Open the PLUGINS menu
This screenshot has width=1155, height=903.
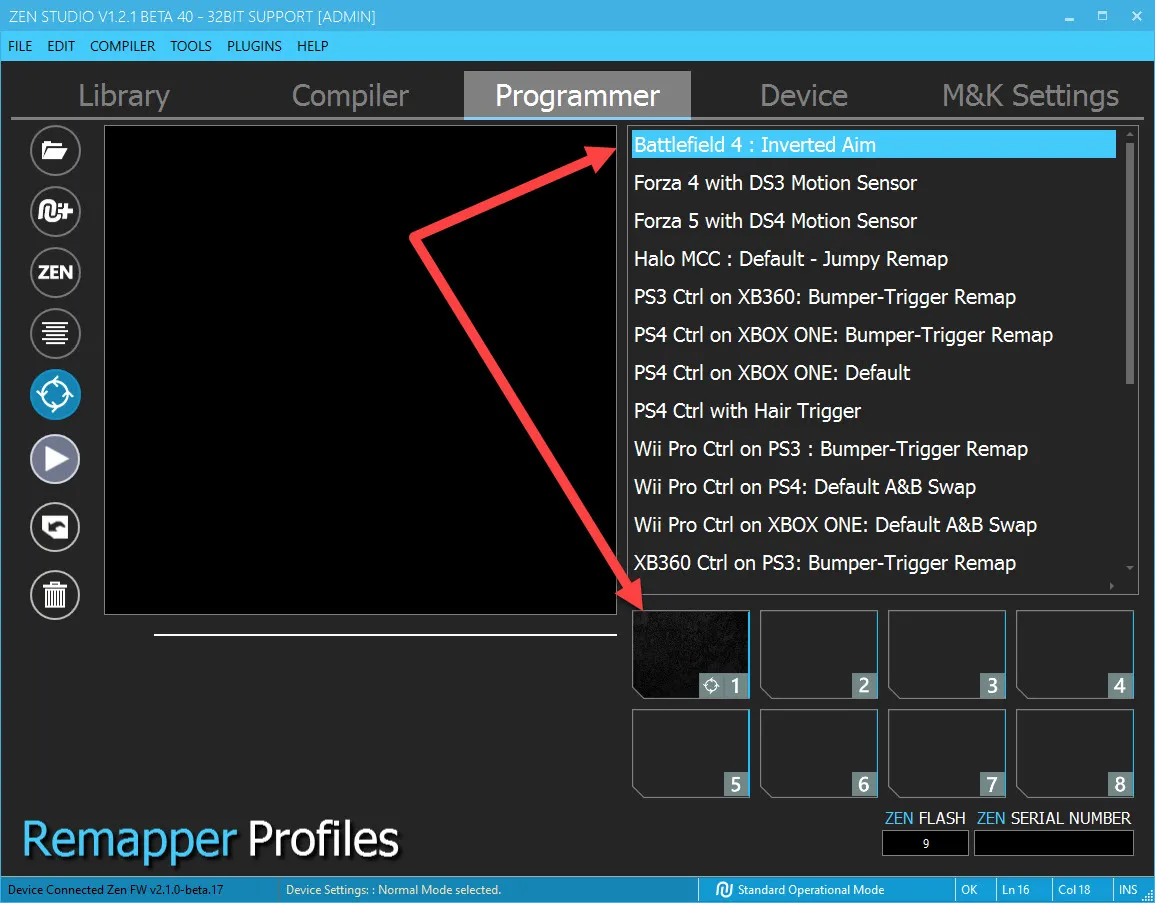coord(254,46)
